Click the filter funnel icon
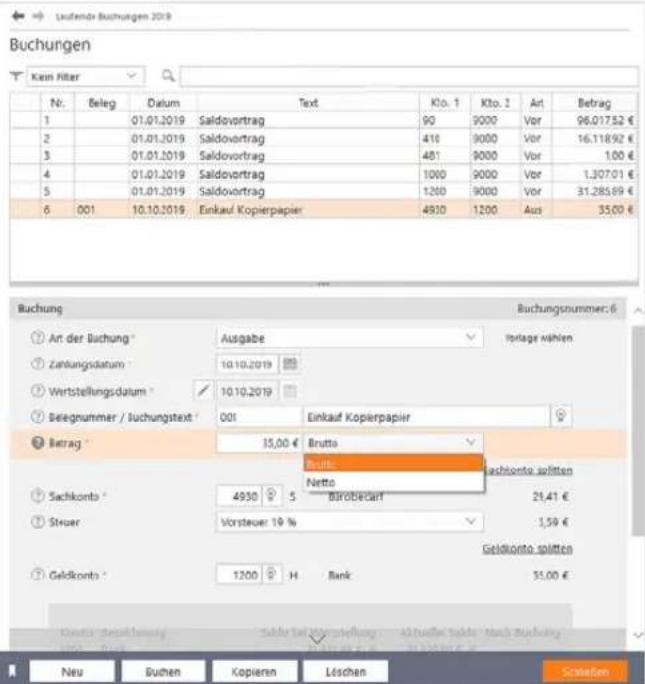Screen dimensions: 645x684 [16, 76]
